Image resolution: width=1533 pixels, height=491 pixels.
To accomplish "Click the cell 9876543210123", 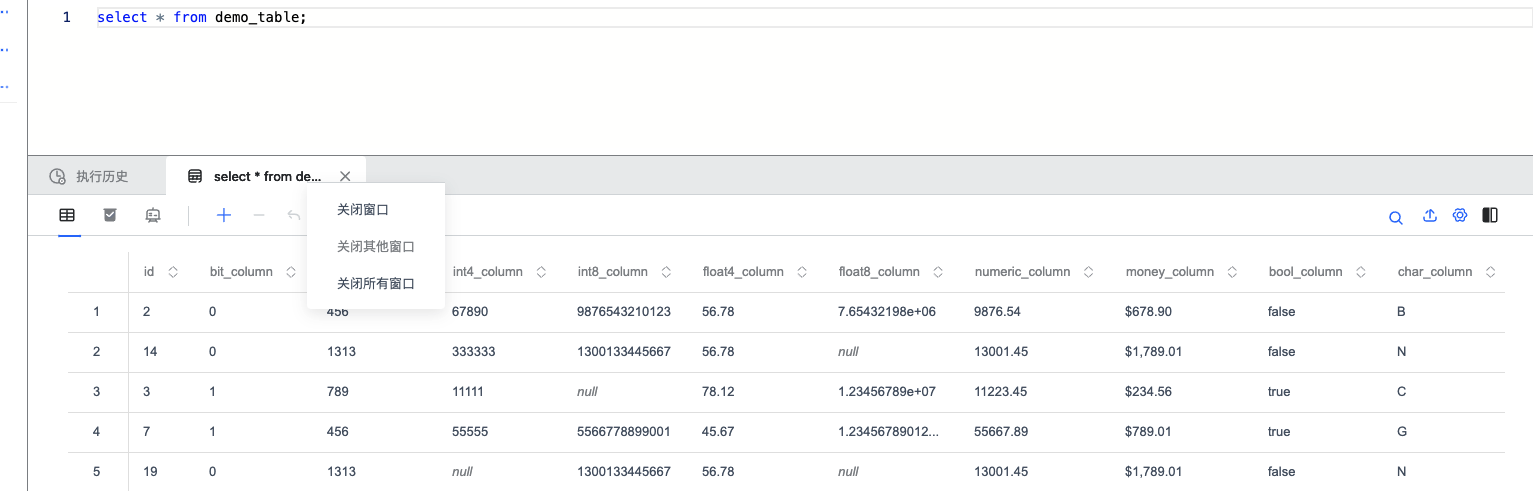I will click(624, 312).
